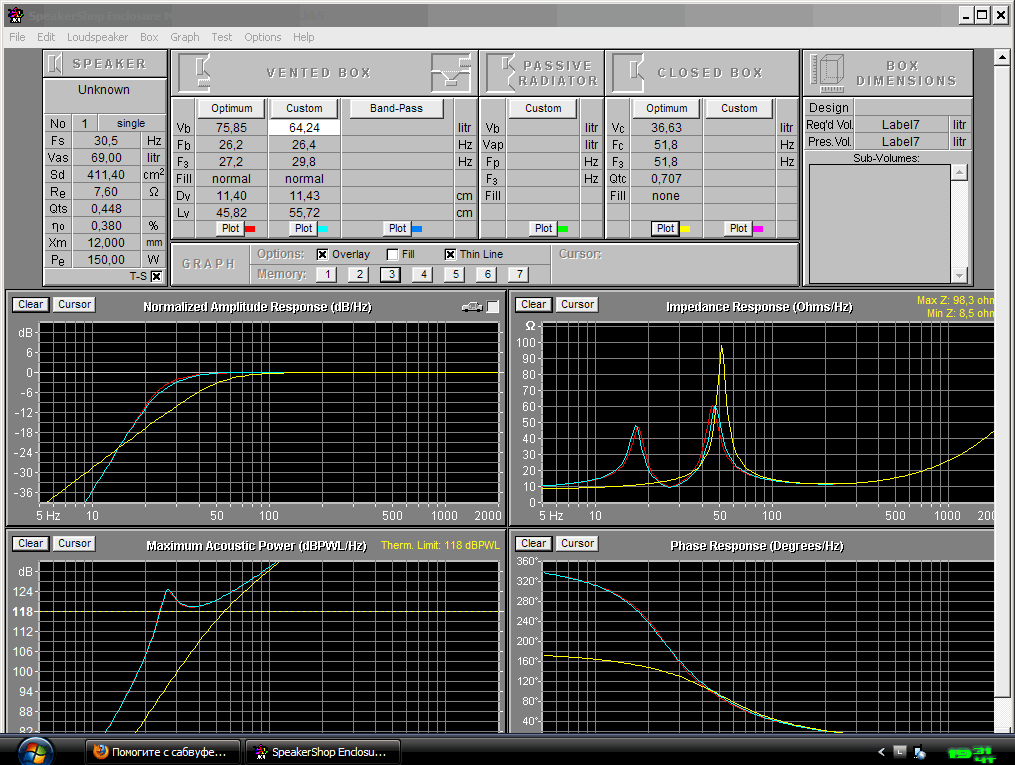The height and width of the screenshot is (765, 1015).
Task: Click the closed box header icon
Action: click(629, 72)
